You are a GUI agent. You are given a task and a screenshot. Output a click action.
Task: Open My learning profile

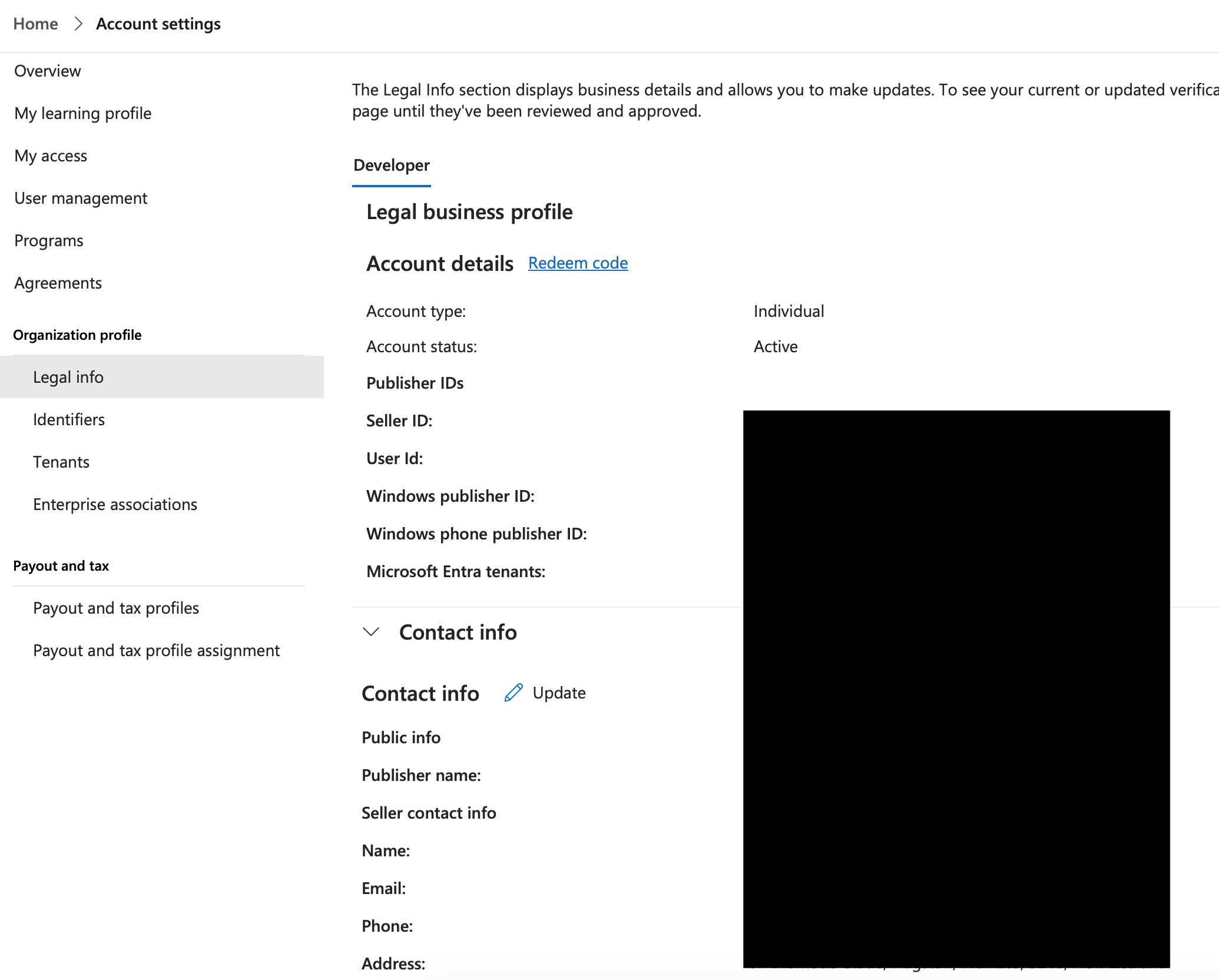83,114
